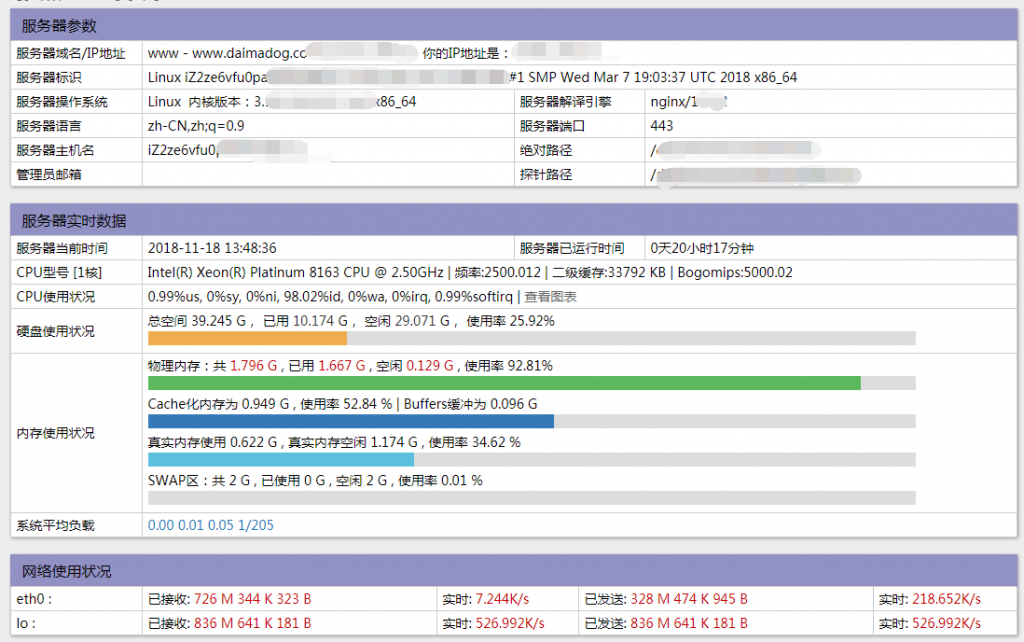This screenshot has width=1024, height=642.
Task: Click the 服务器操作系统 label cell
Action: tap(76, 101)
